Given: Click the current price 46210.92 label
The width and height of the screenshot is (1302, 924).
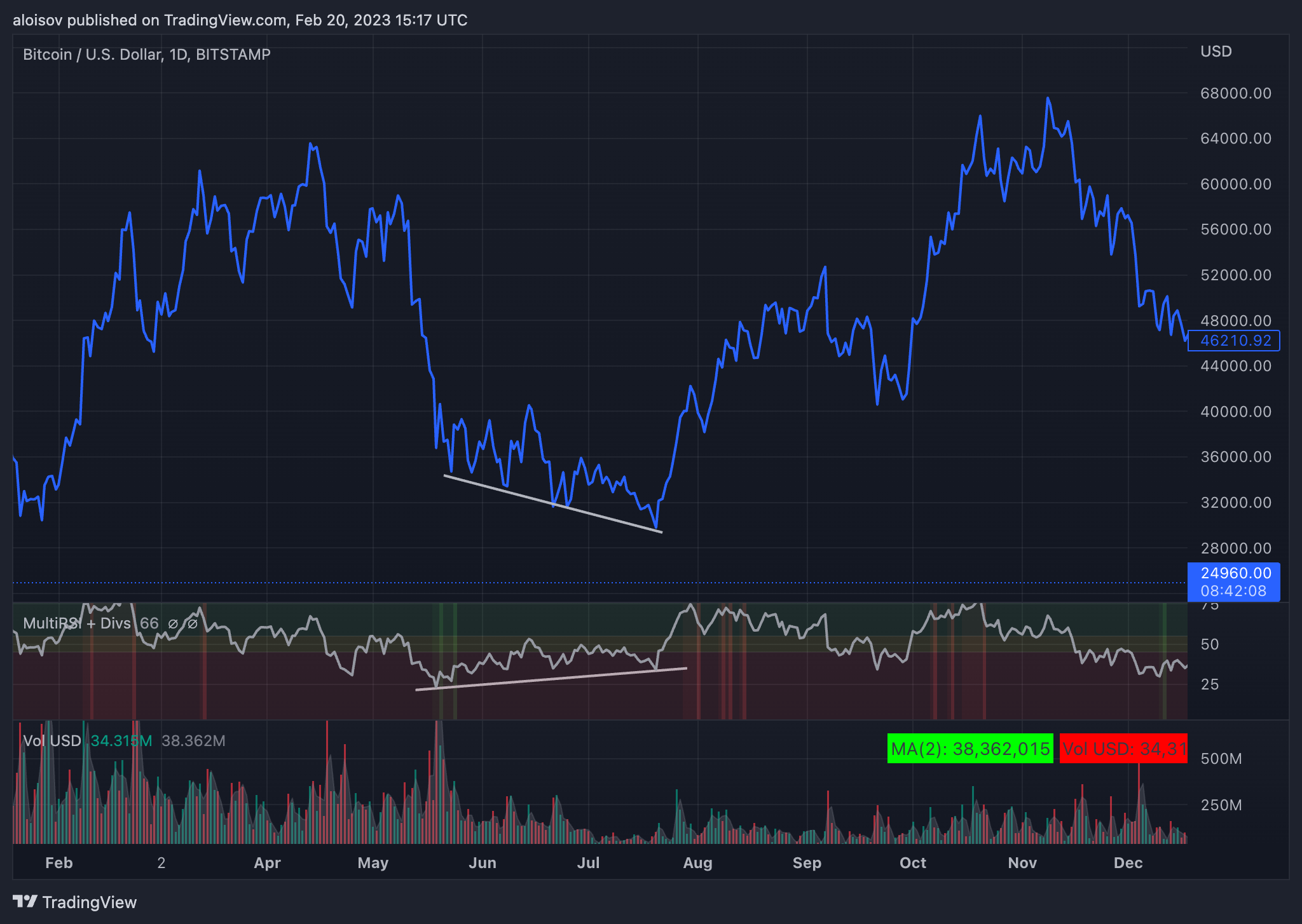Looking at the screenshot, I should pyautogui.click(x=1233, y=341).
